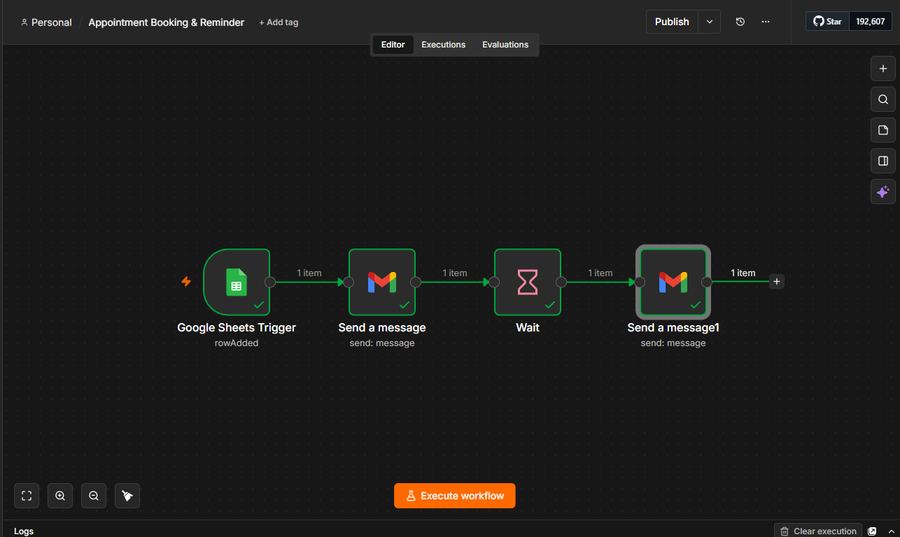Pop out the logs panel

pos(872,531)
